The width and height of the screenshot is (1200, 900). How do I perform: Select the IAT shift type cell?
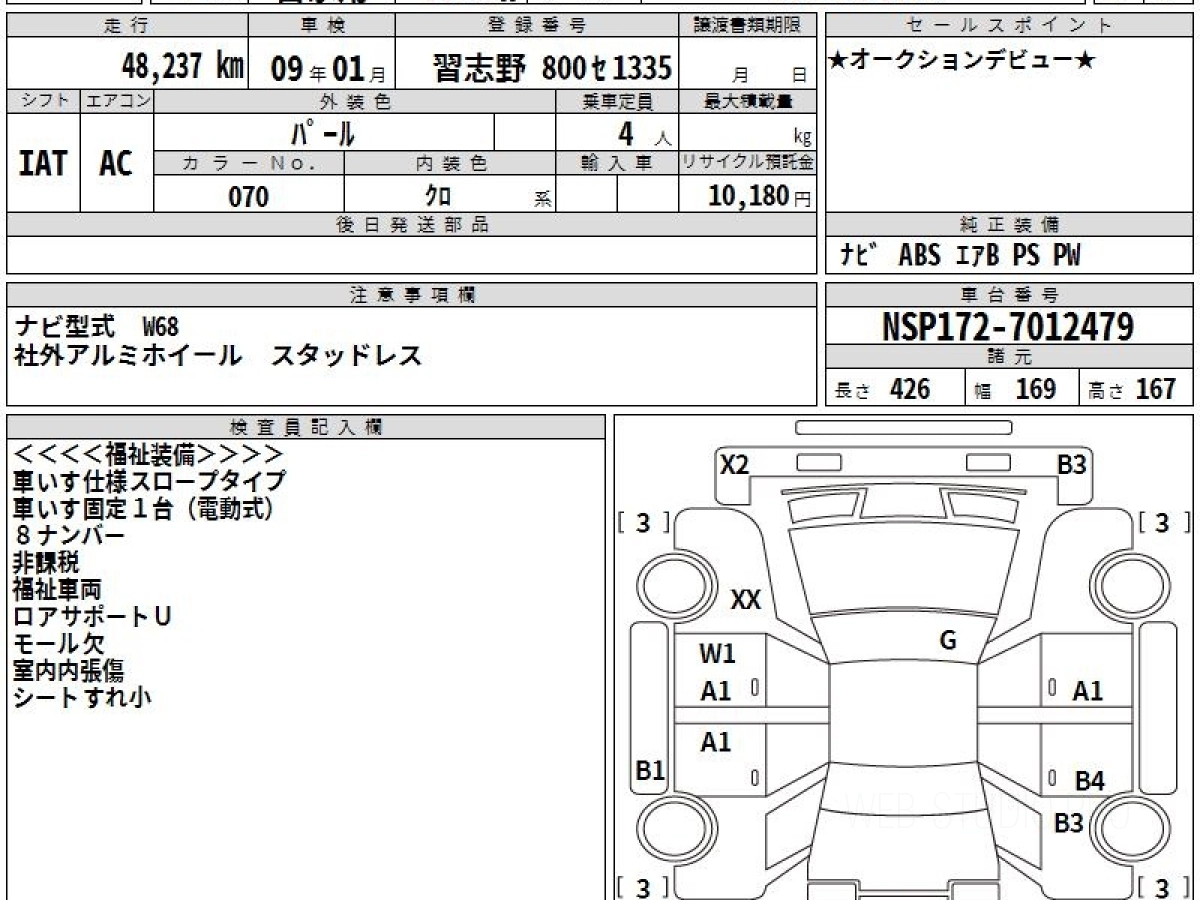[x=43, y=164]
